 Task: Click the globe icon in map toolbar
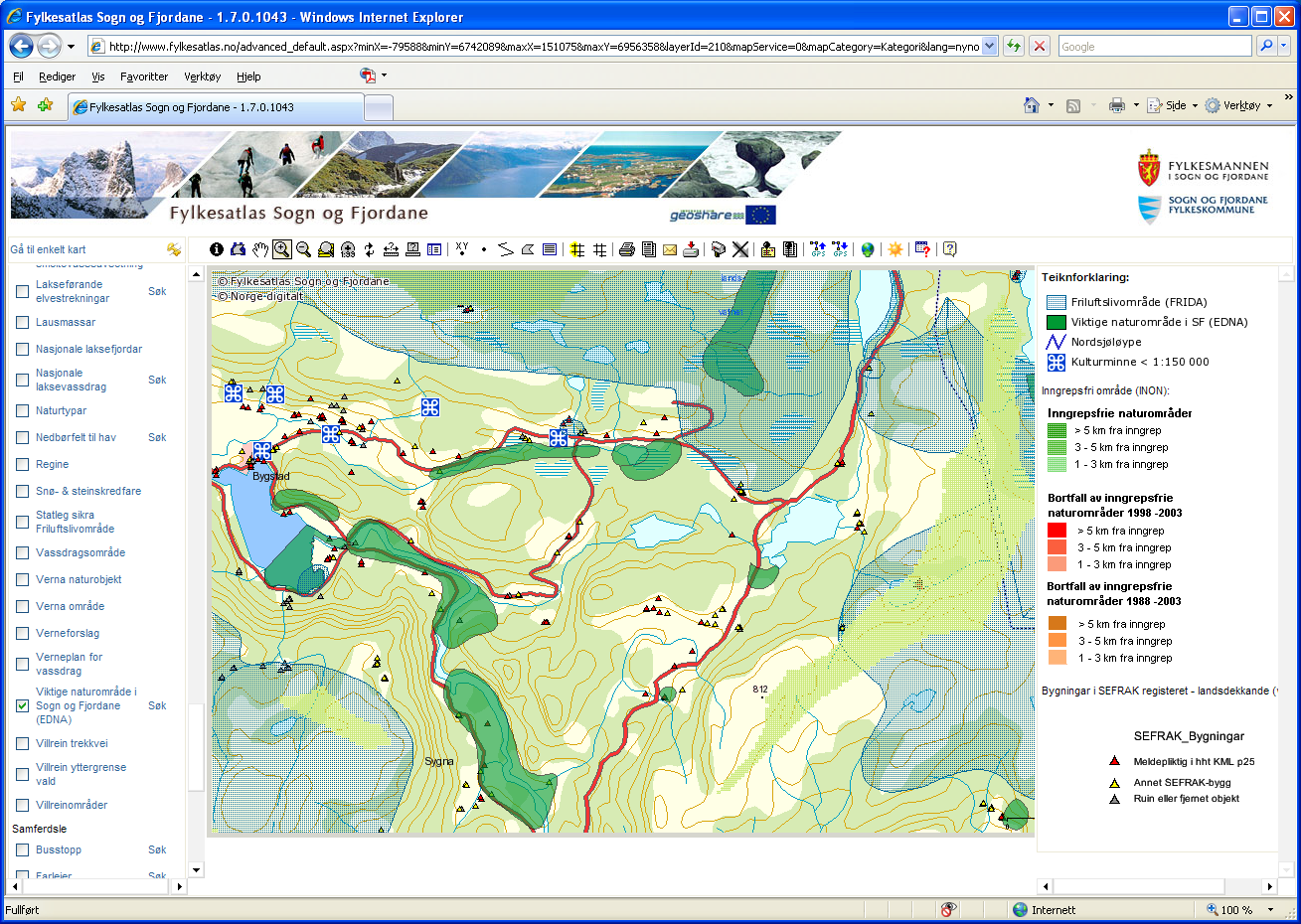tap(868, 249)
